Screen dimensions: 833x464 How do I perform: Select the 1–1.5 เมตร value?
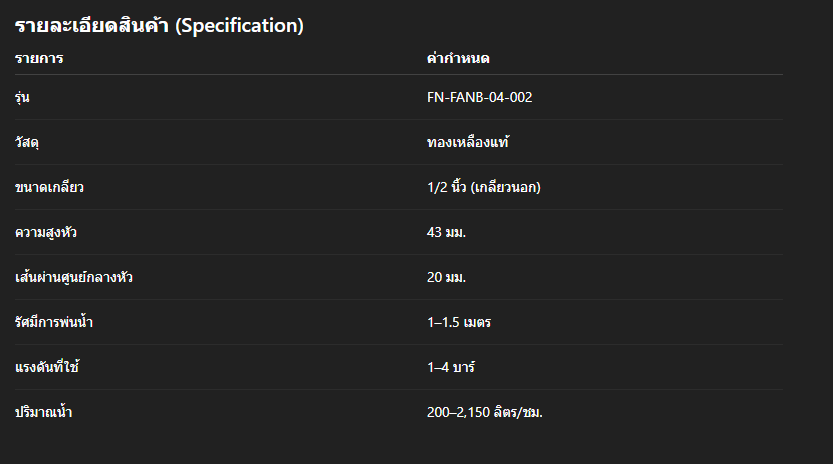[458, 322]
